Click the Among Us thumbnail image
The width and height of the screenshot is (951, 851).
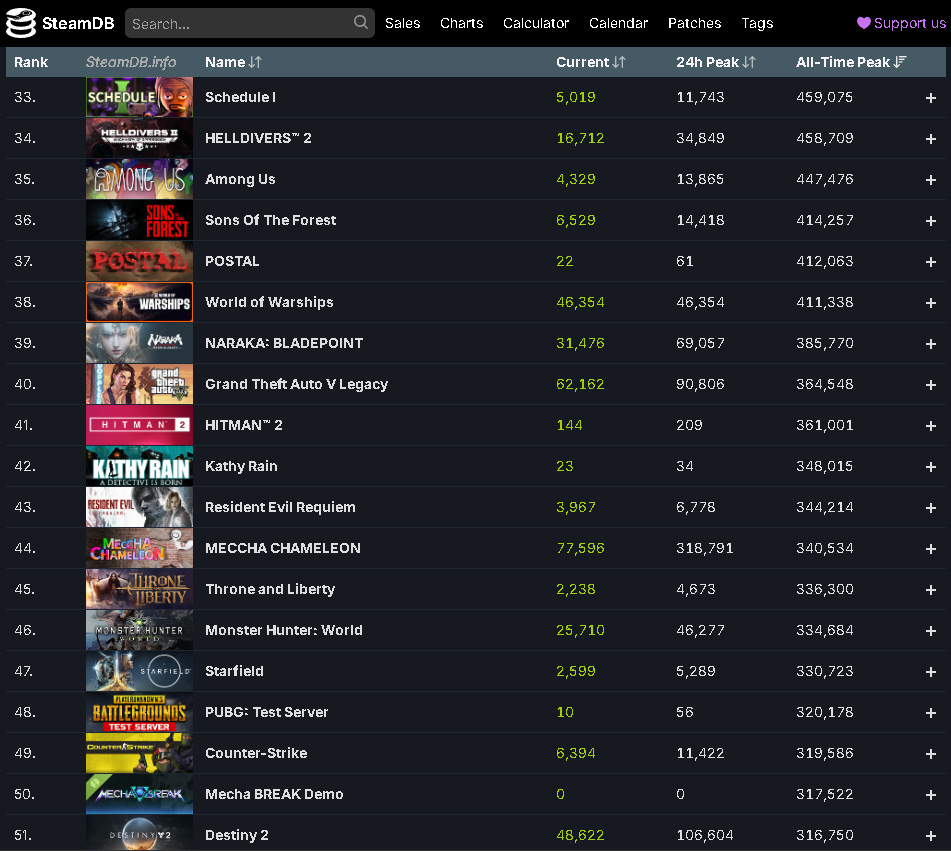139,179
